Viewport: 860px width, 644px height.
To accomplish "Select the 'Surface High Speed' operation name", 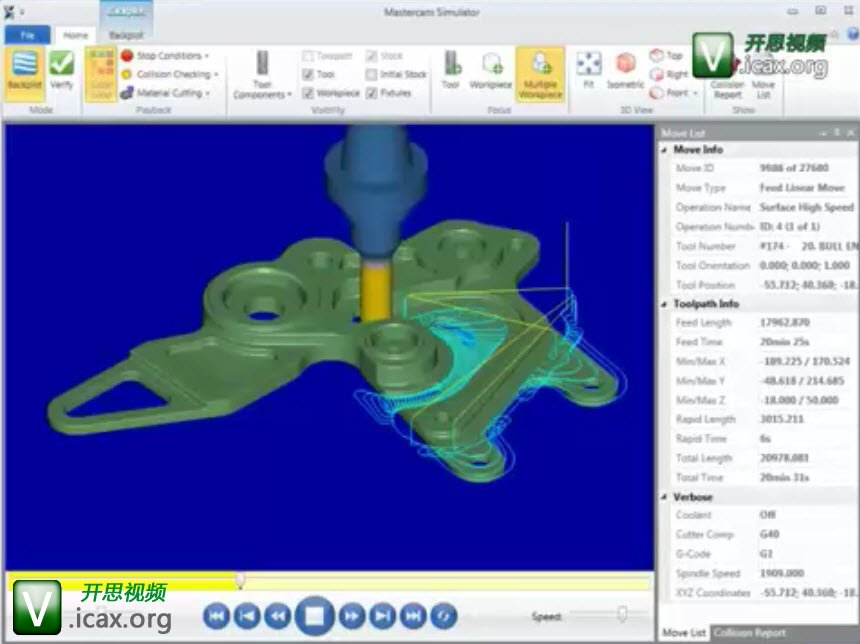I will click(806, 207).
